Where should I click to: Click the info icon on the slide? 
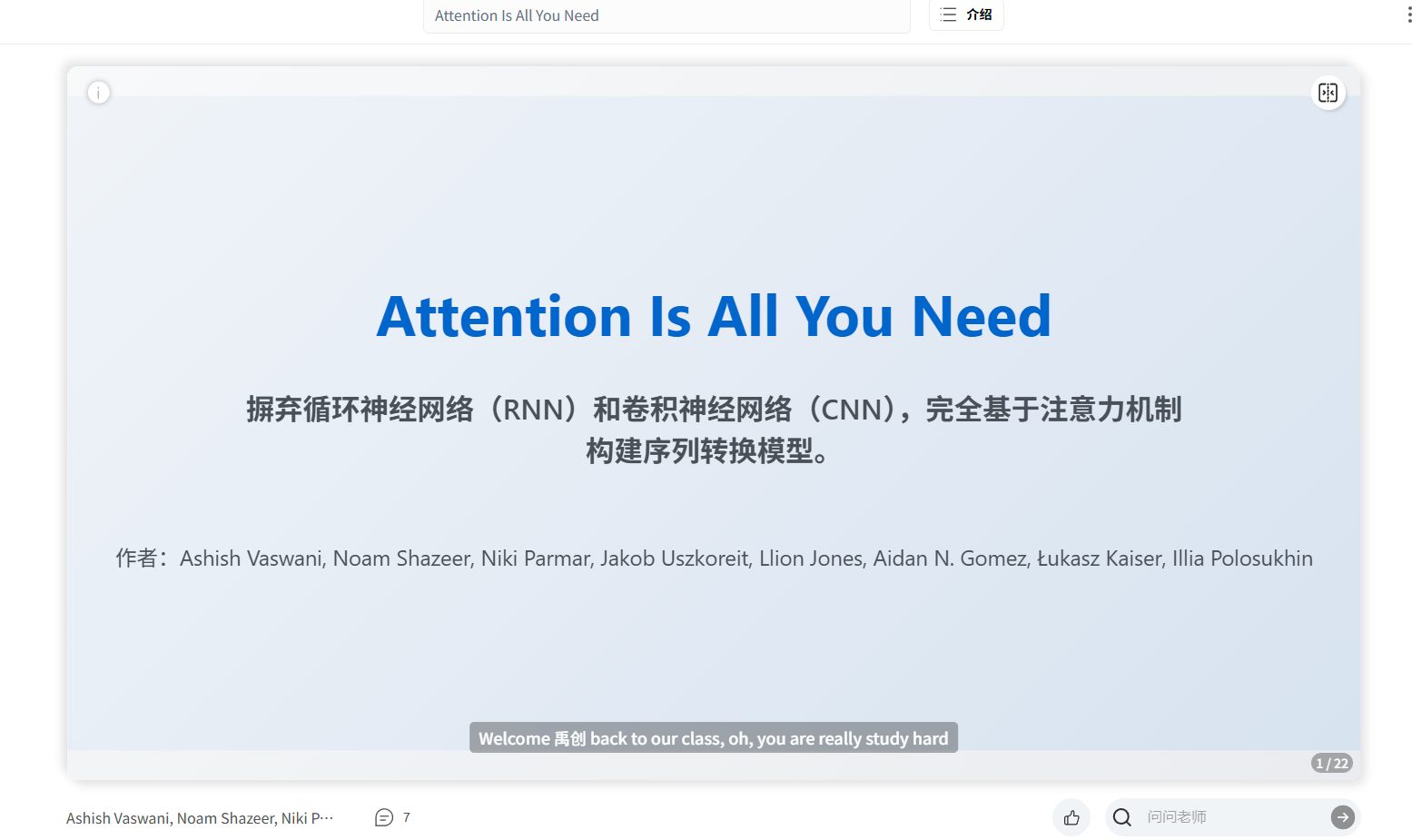pos(99,93)
